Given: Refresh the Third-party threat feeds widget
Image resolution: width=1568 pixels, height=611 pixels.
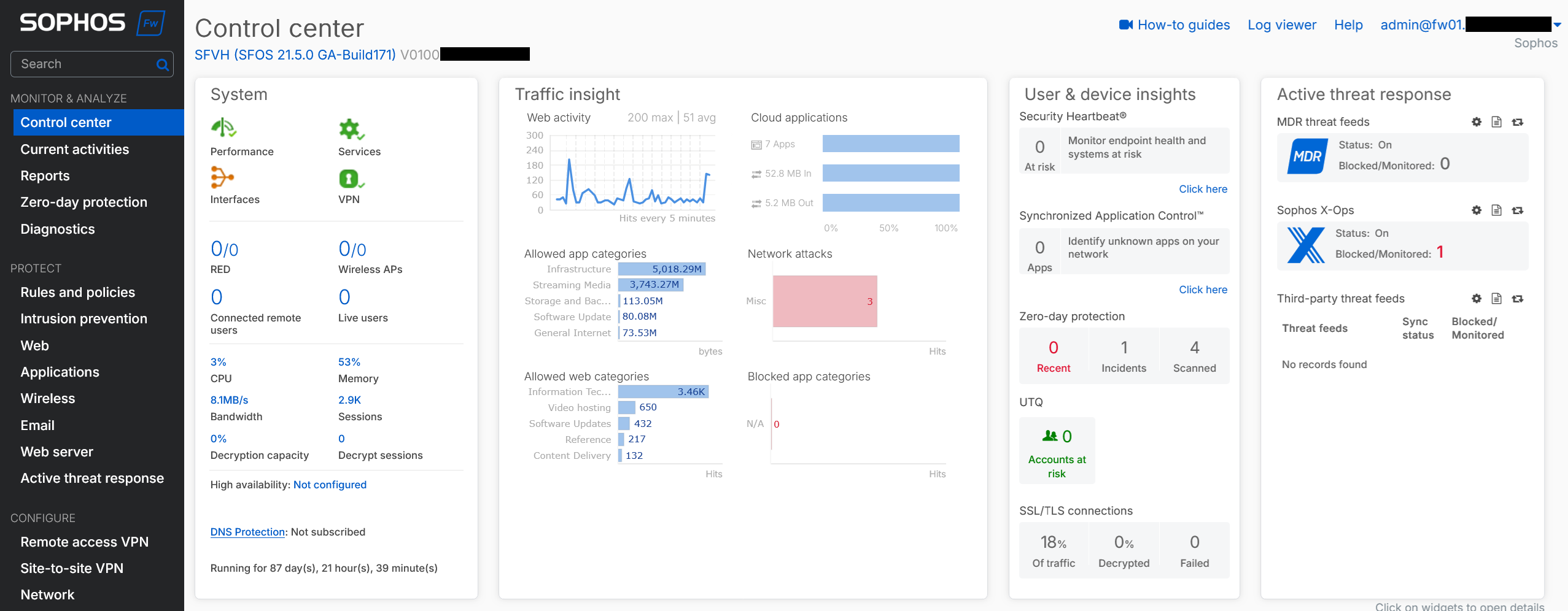Looking at the screenshot, I should [1518, 299].
